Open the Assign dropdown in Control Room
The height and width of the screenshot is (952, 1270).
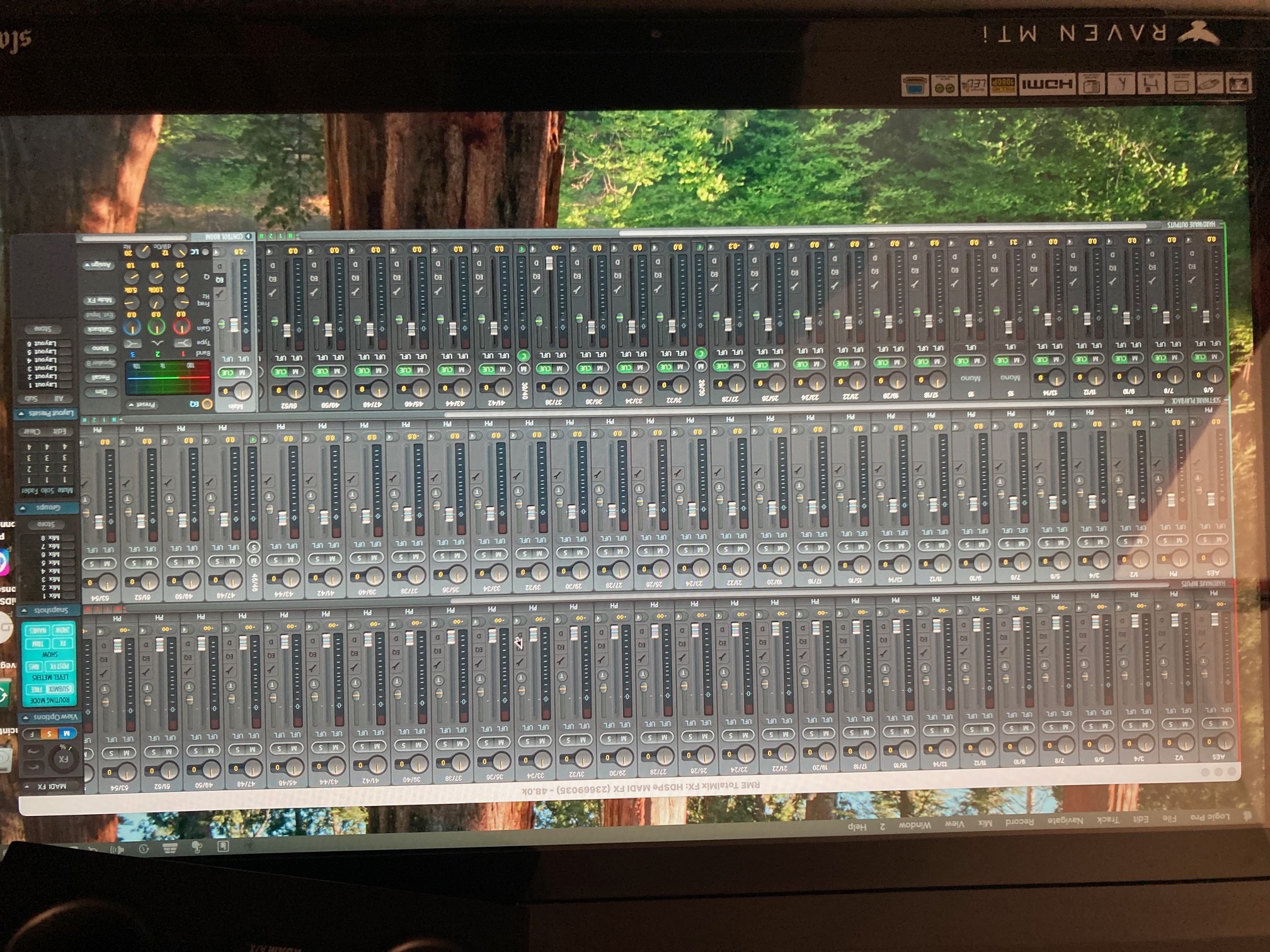tap(98, 265)
